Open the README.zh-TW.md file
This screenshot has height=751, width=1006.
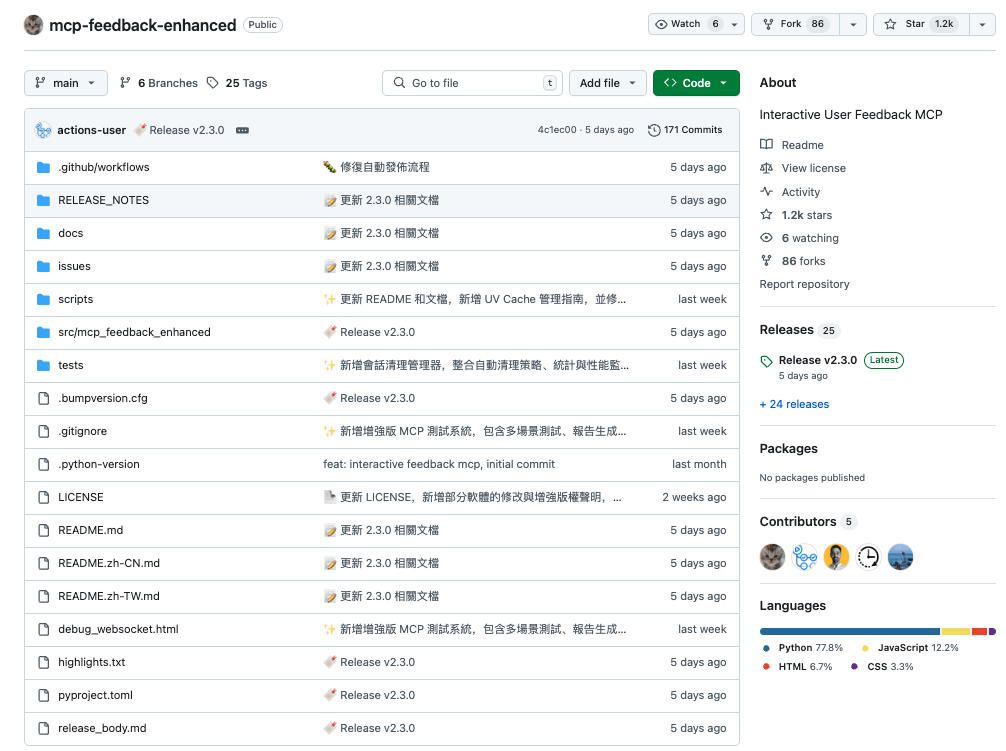109,596
